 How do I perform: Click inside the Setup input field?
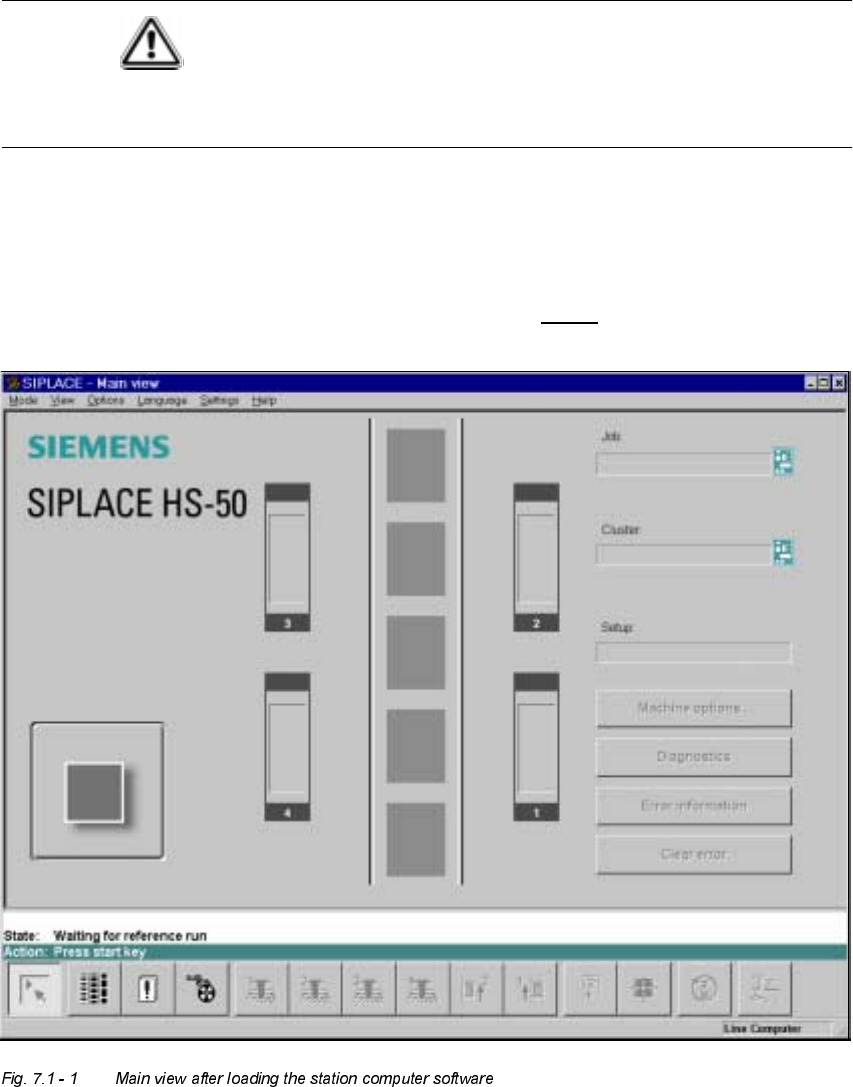pos(693,652)
